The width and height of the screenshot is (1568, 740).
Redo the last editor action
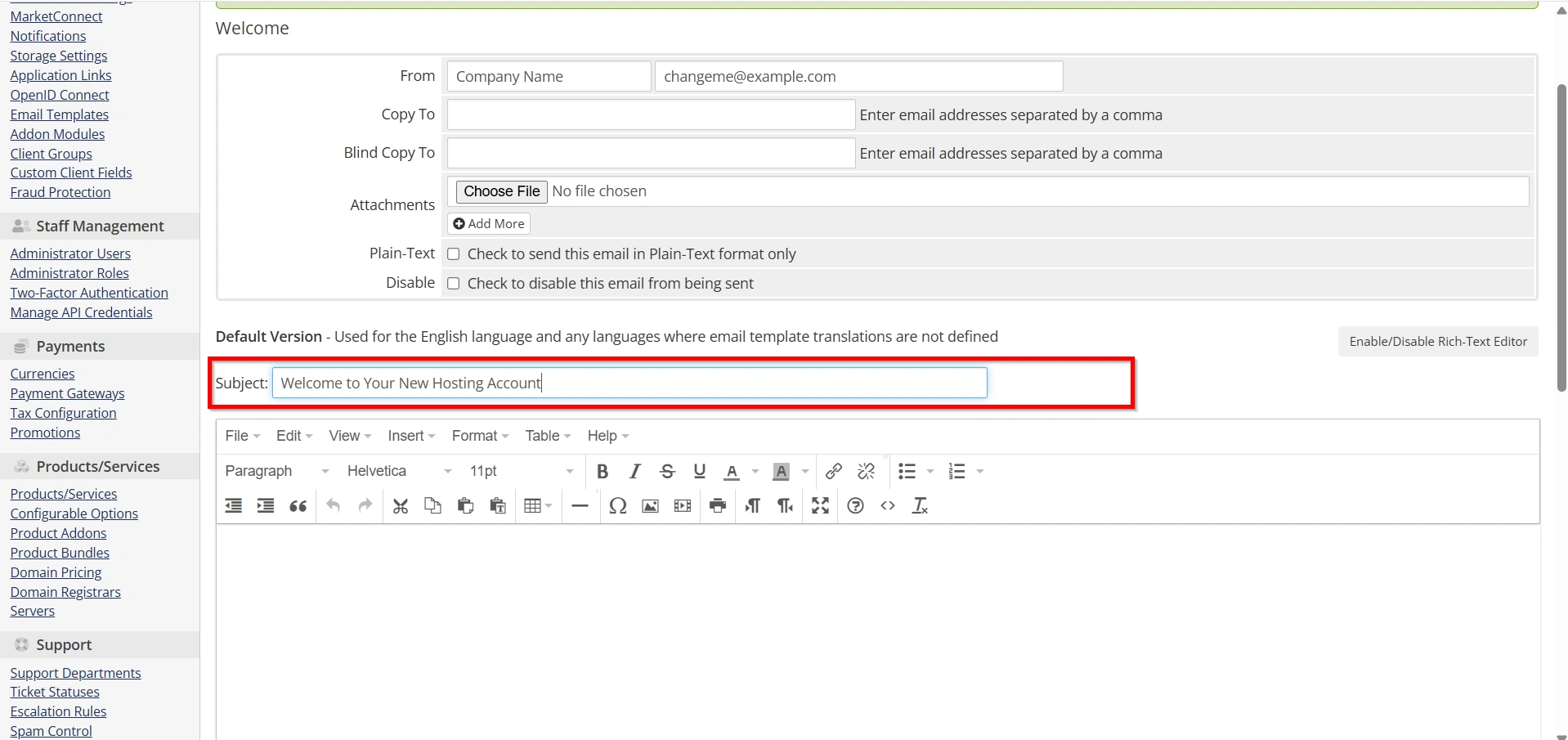point(365,506)
